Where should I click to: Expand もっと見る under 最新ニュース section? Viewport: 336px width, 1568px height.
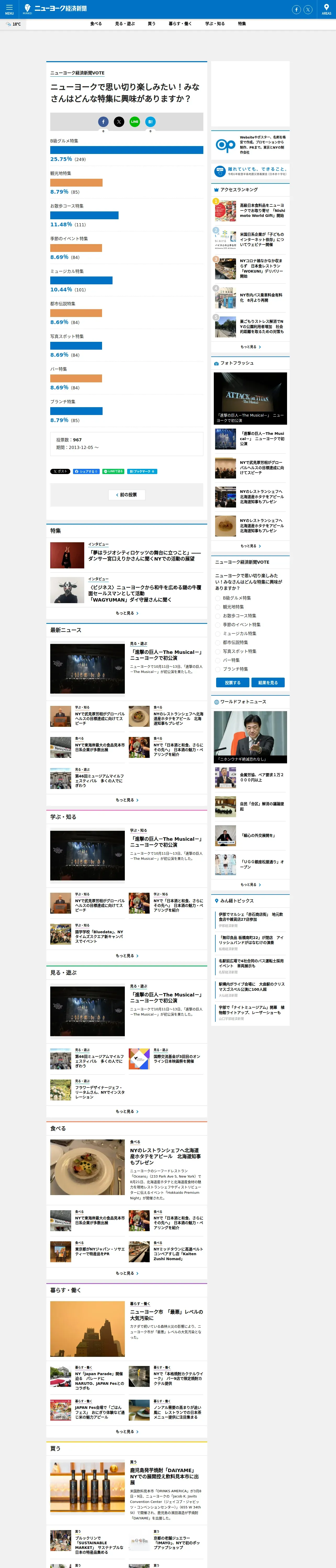pos(127,800)
